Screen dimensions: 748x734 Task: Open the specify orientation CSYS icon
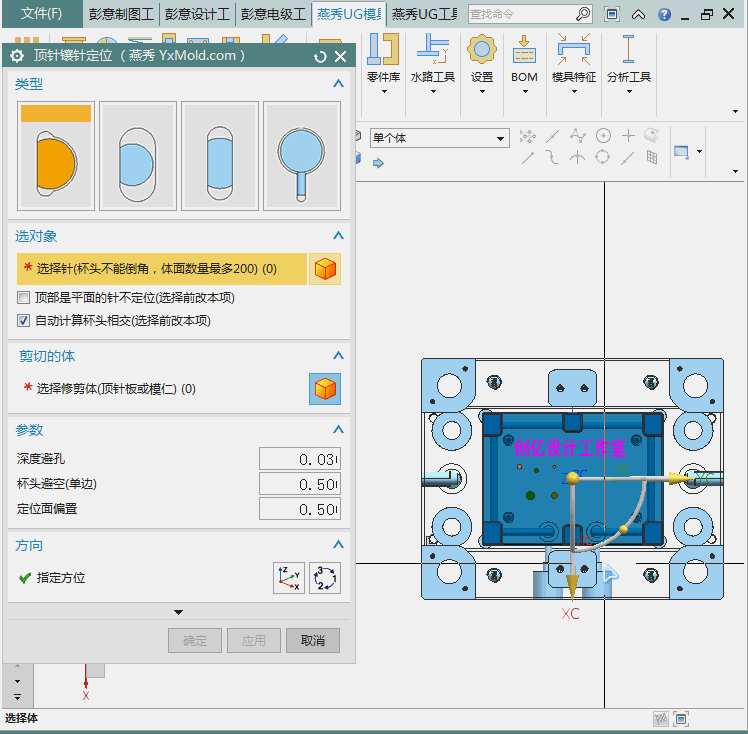pyautogui.click(x=289, y=578)
